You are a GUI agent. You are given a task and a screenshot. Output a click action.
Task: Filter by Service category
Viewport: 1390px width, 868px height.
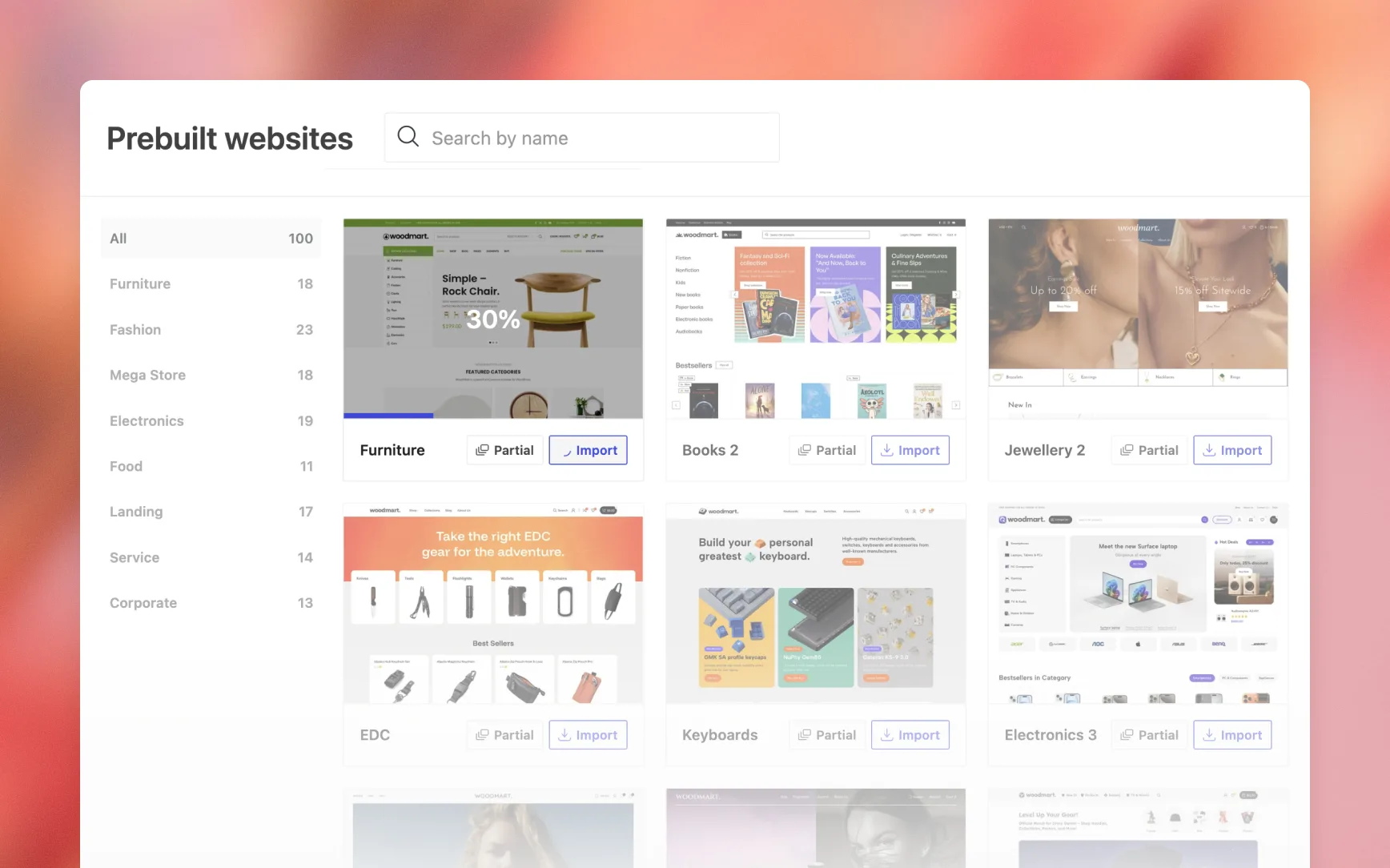point(211,557)
